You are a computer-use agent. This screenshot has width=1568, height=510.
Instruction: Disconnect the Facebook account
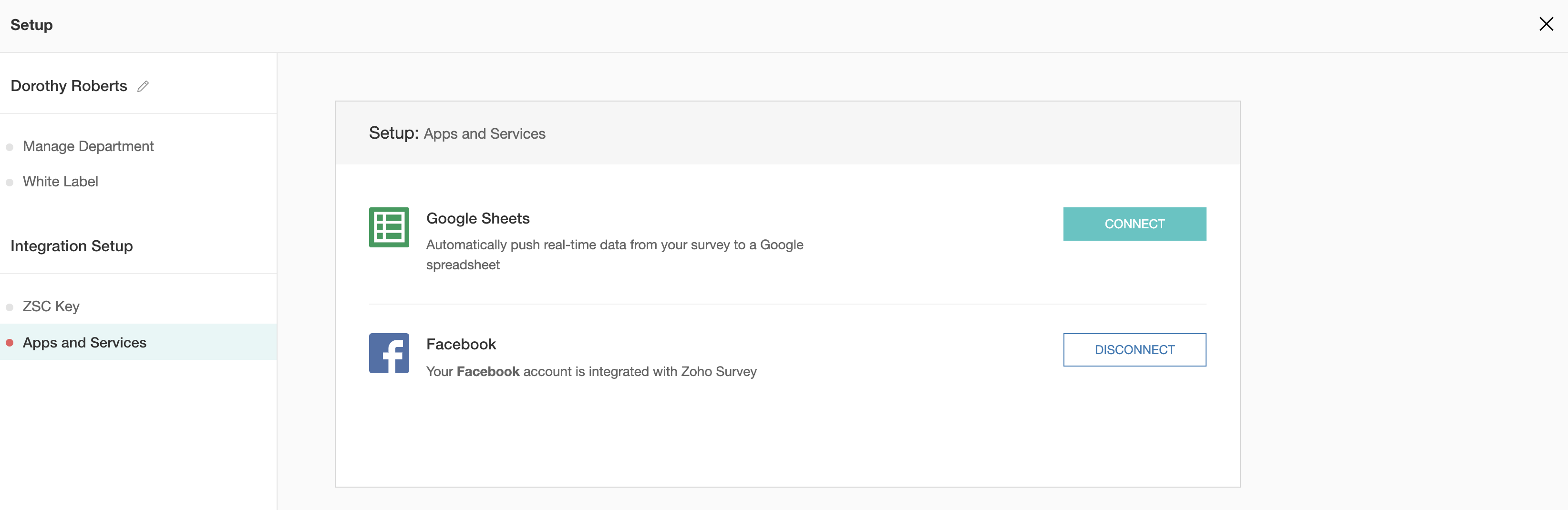click(x=1134, y=350)
